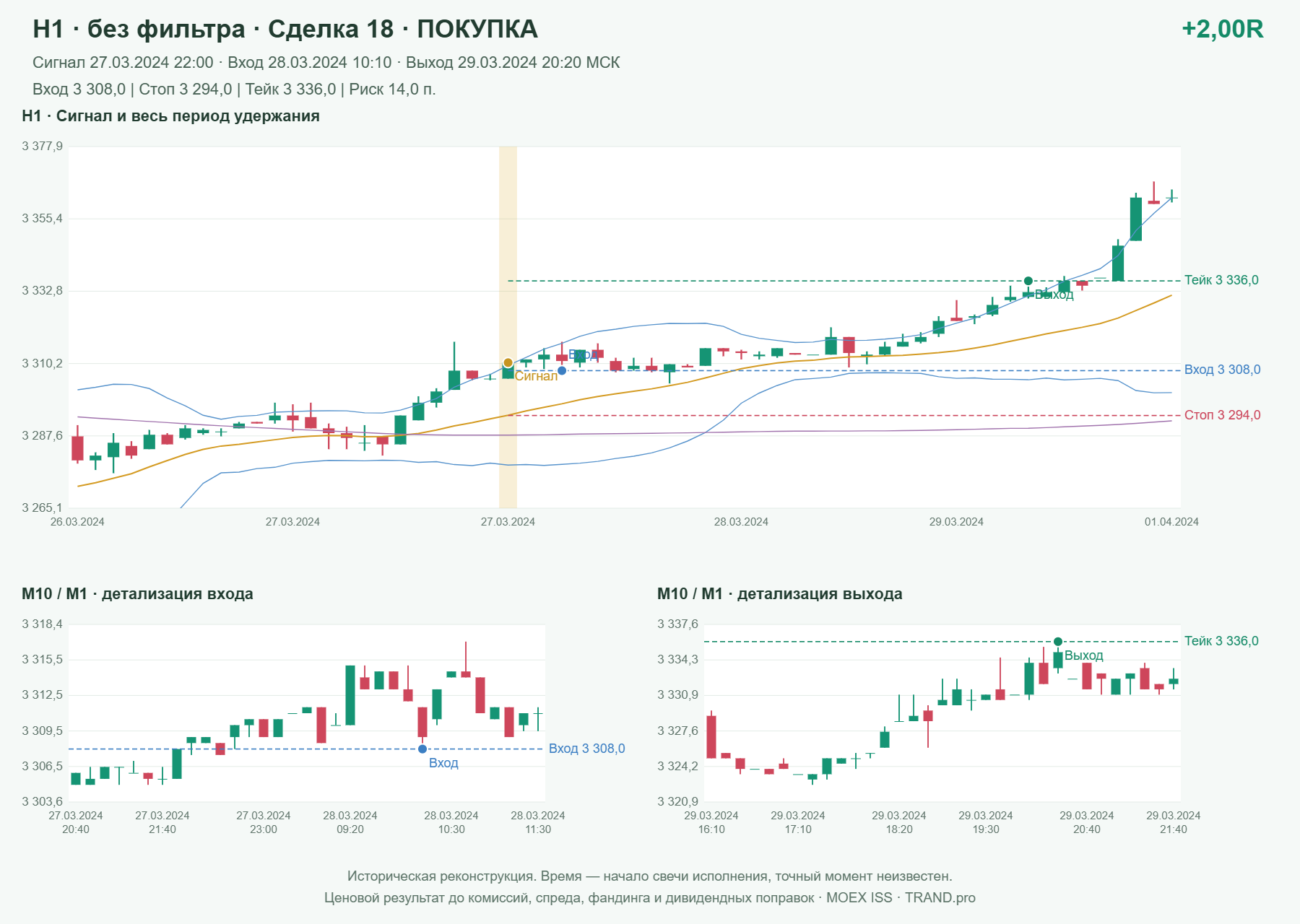Viewport: 1300px width, 924px height.
Task: Click the 3 265,1 price axis label
Action: [x=42, y=507]
